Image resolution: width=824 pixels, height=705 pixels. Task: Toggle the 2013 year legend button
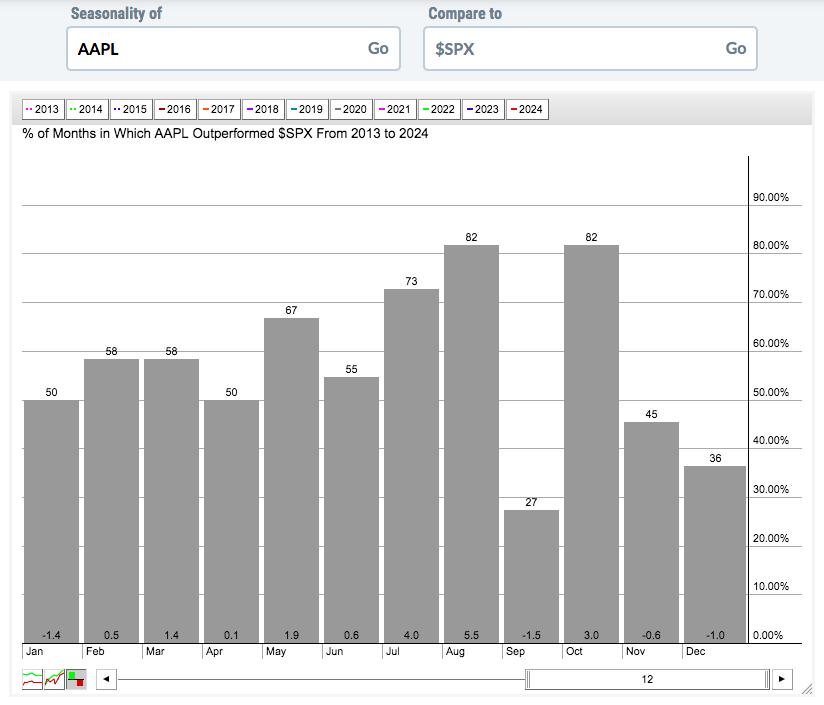tap(43, 109)
